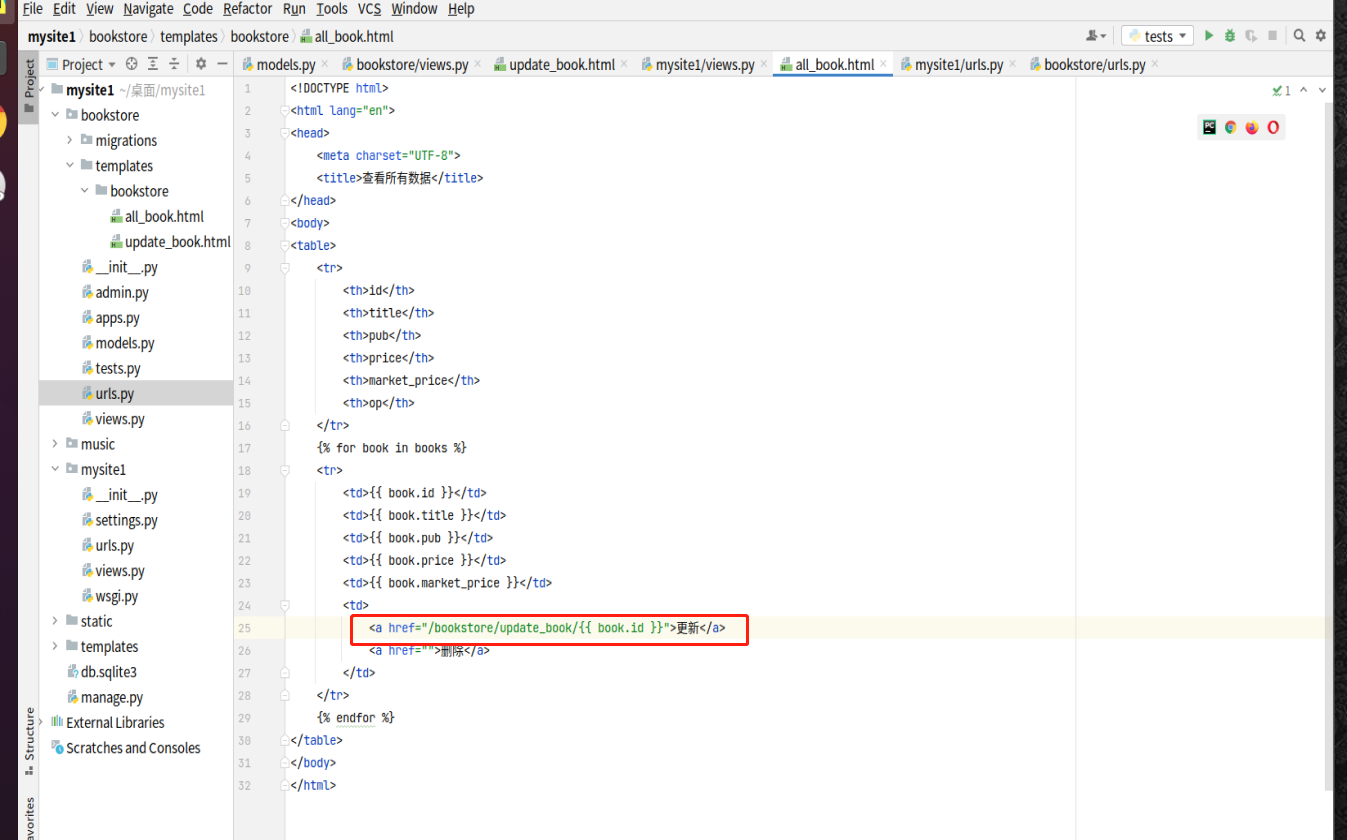Start debugging with the bug icon
The image size is (1347, 840).
point(1230,36)
